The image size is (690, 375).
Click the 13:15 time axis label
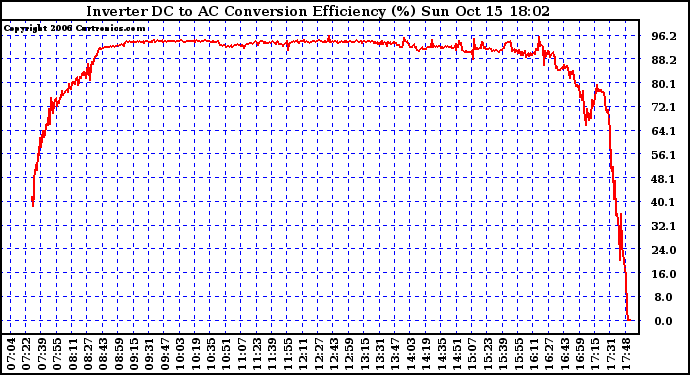pos(364,354)
